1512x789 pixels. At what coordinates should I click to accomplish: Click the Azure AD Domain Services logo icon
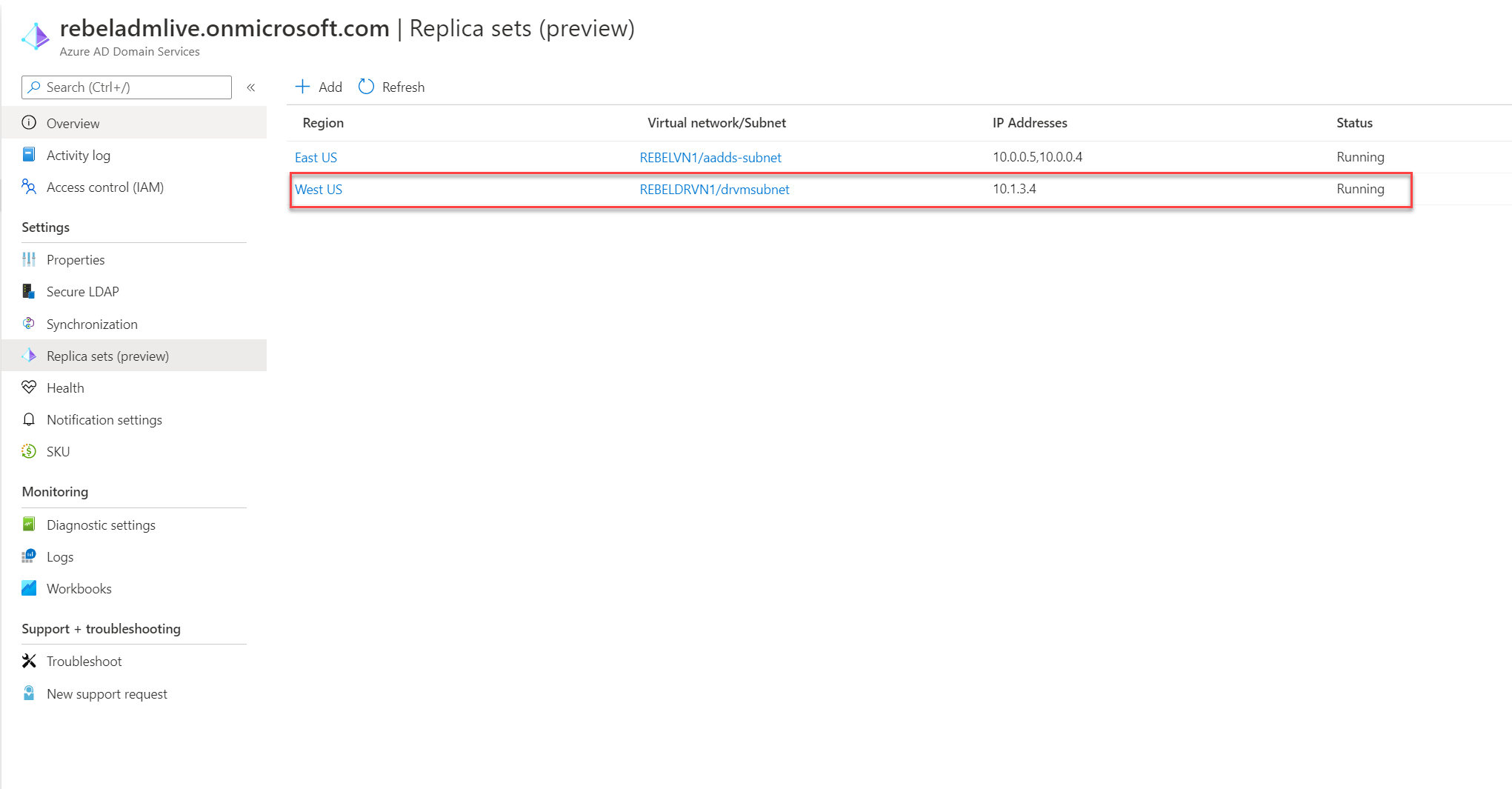tap(35, 36)
